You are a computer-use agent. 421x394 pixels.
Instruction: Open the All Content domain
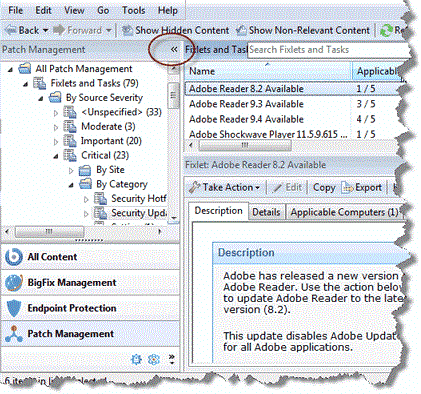90,257
